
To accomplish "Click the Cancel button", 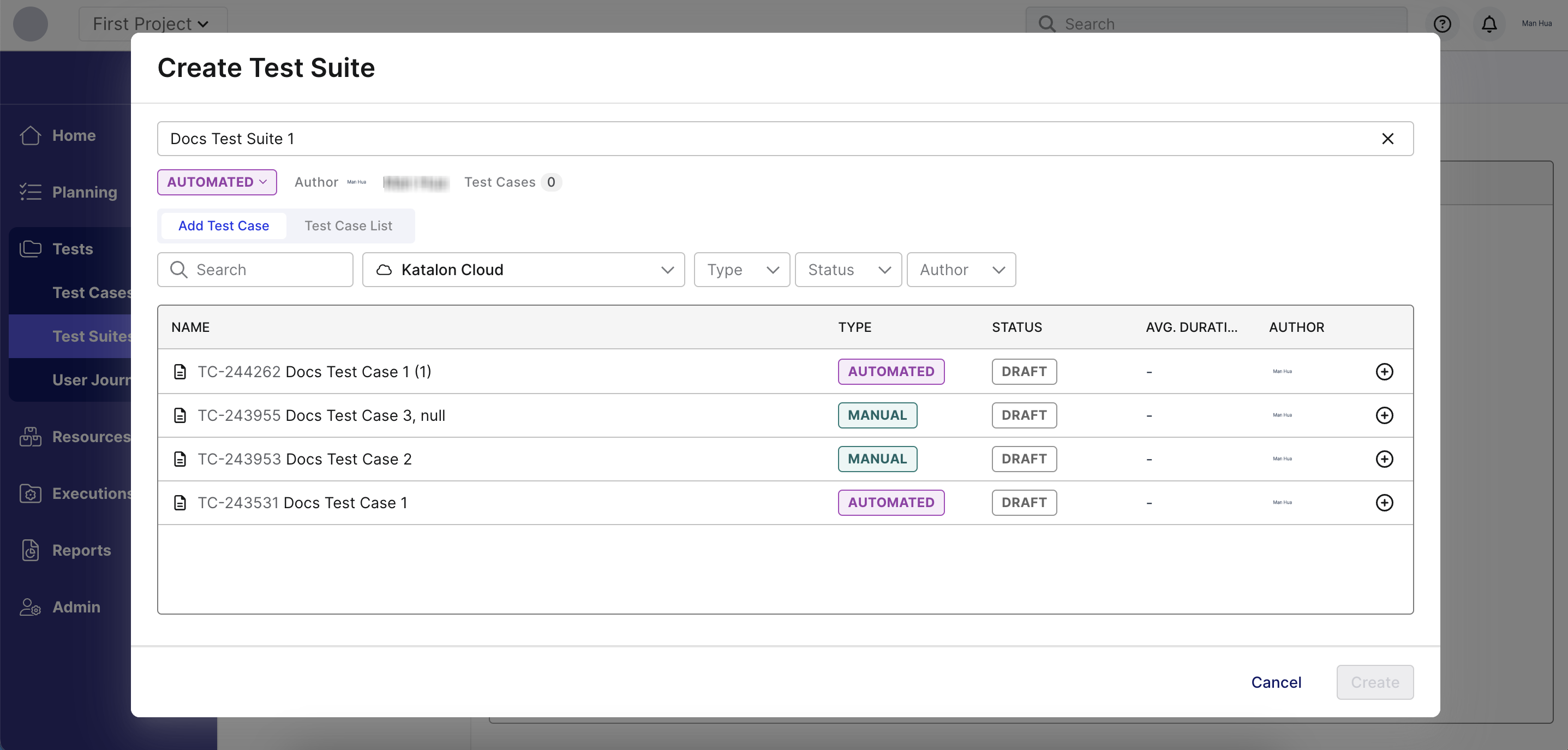I will coord(1276,682).
